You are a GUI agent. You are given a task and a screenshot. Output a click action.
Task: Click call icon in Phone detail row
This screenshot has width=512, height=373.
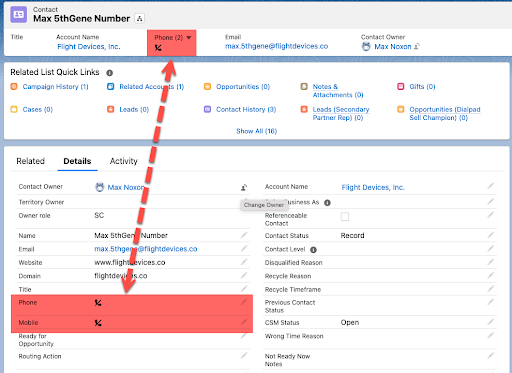[x=98, y=303]
